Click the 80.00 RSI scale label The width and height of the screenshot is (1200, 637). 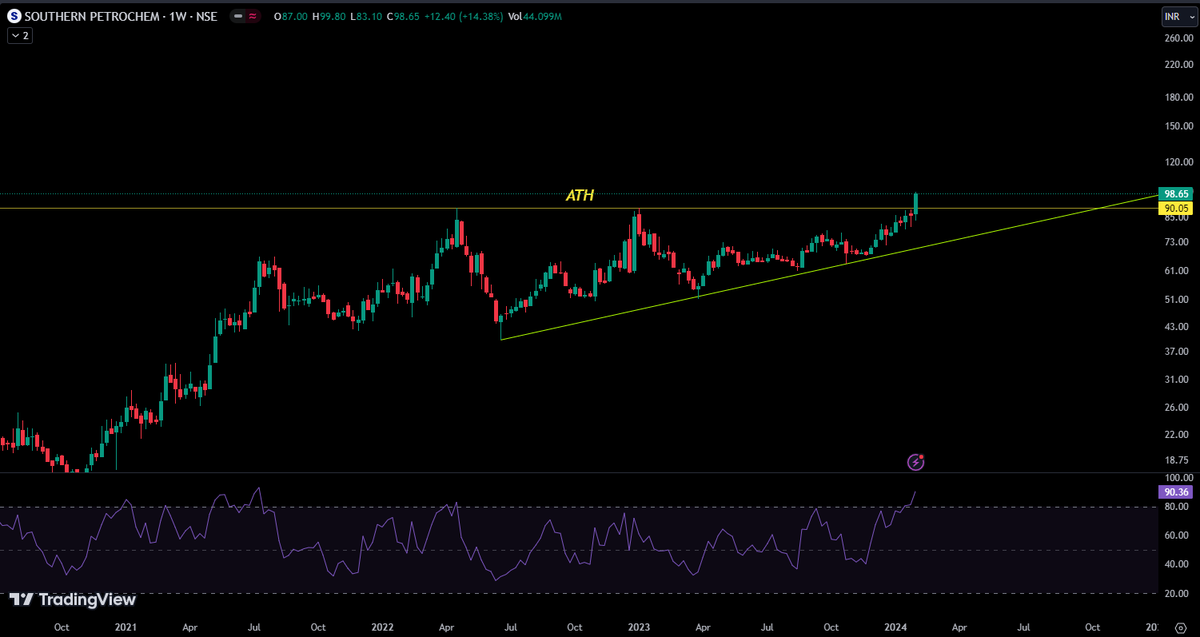1178,508
